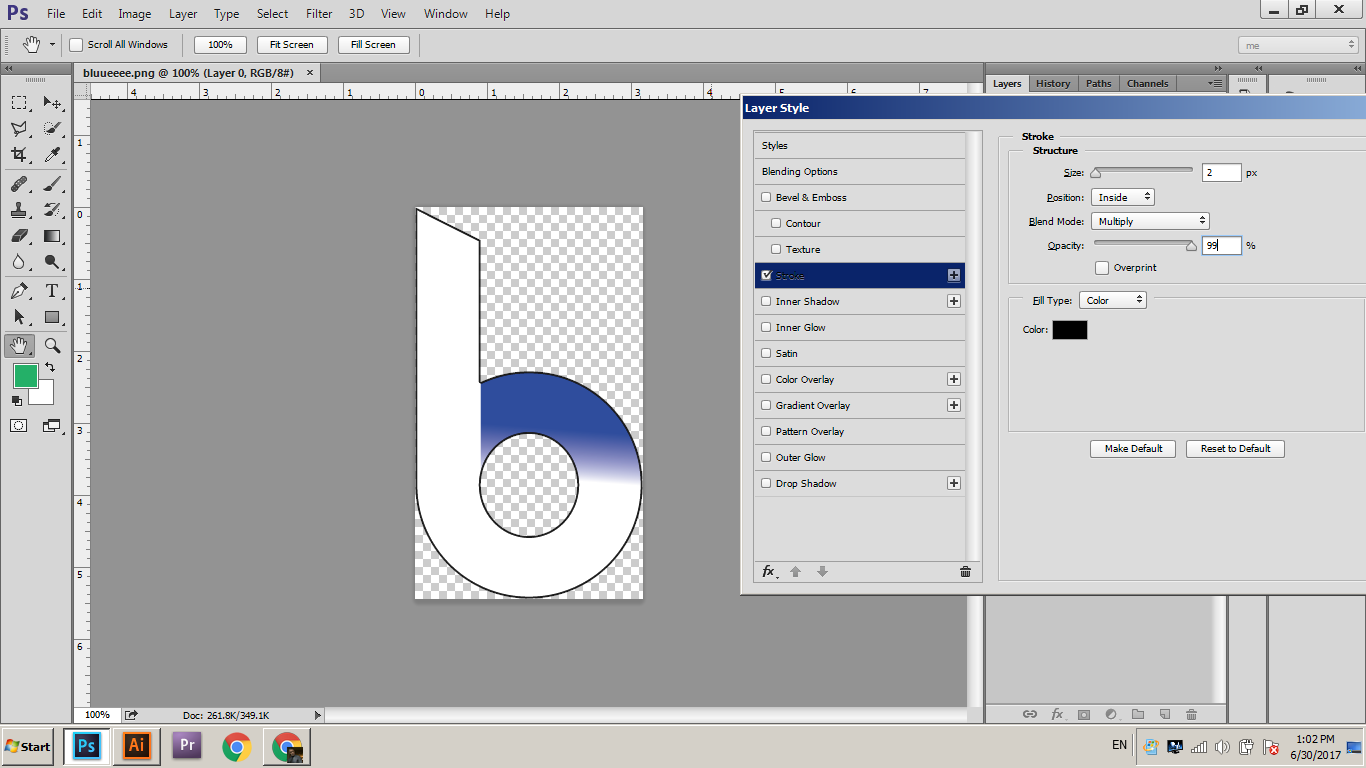
Task: Select the Pen tool
Action: (x=19, y=291)
